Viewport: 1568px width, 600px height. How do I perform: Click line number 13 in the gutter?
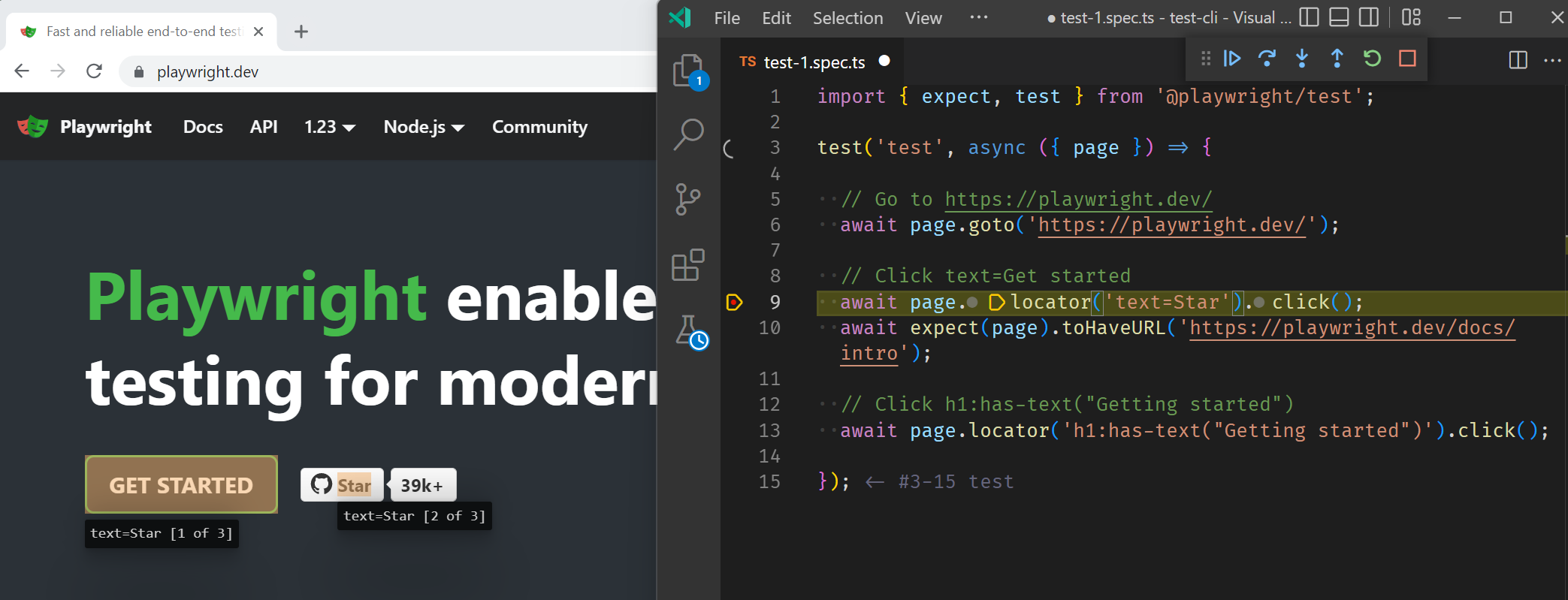click(x=769, y=431)
